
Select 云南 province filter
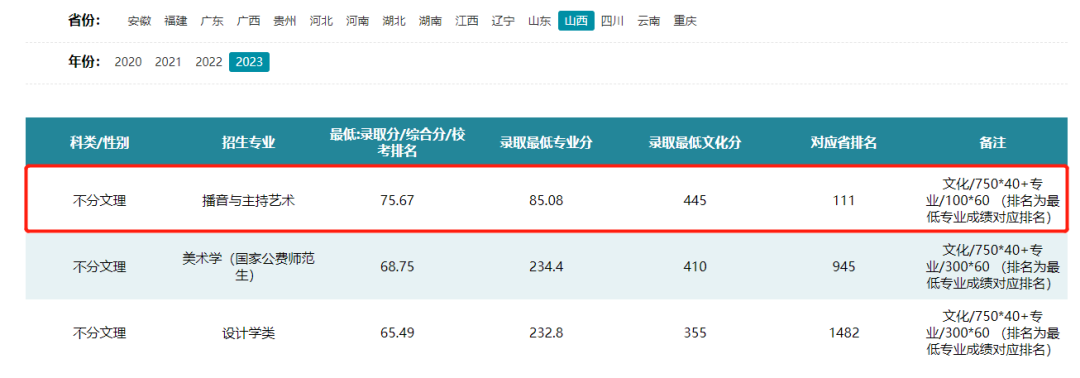coord(649,21)
